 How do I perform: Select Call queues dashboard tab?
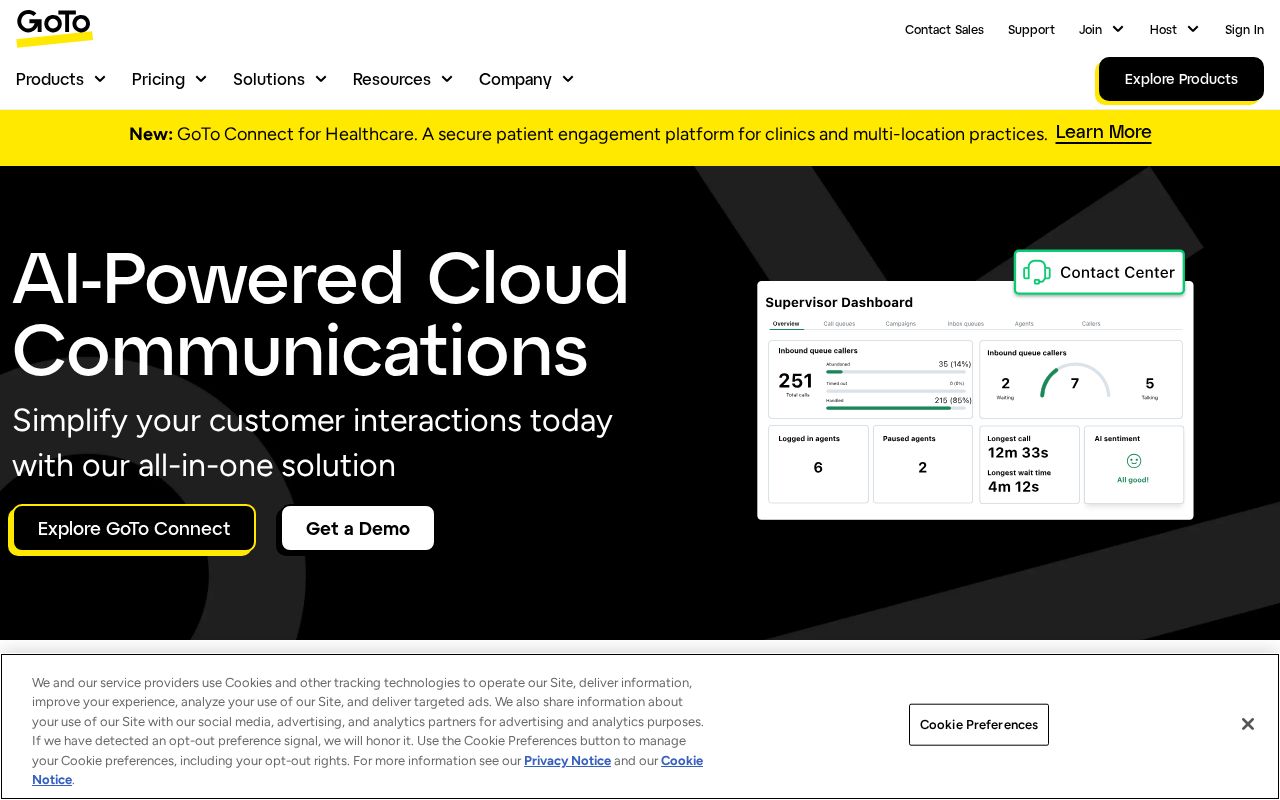(x=839, y=324)
